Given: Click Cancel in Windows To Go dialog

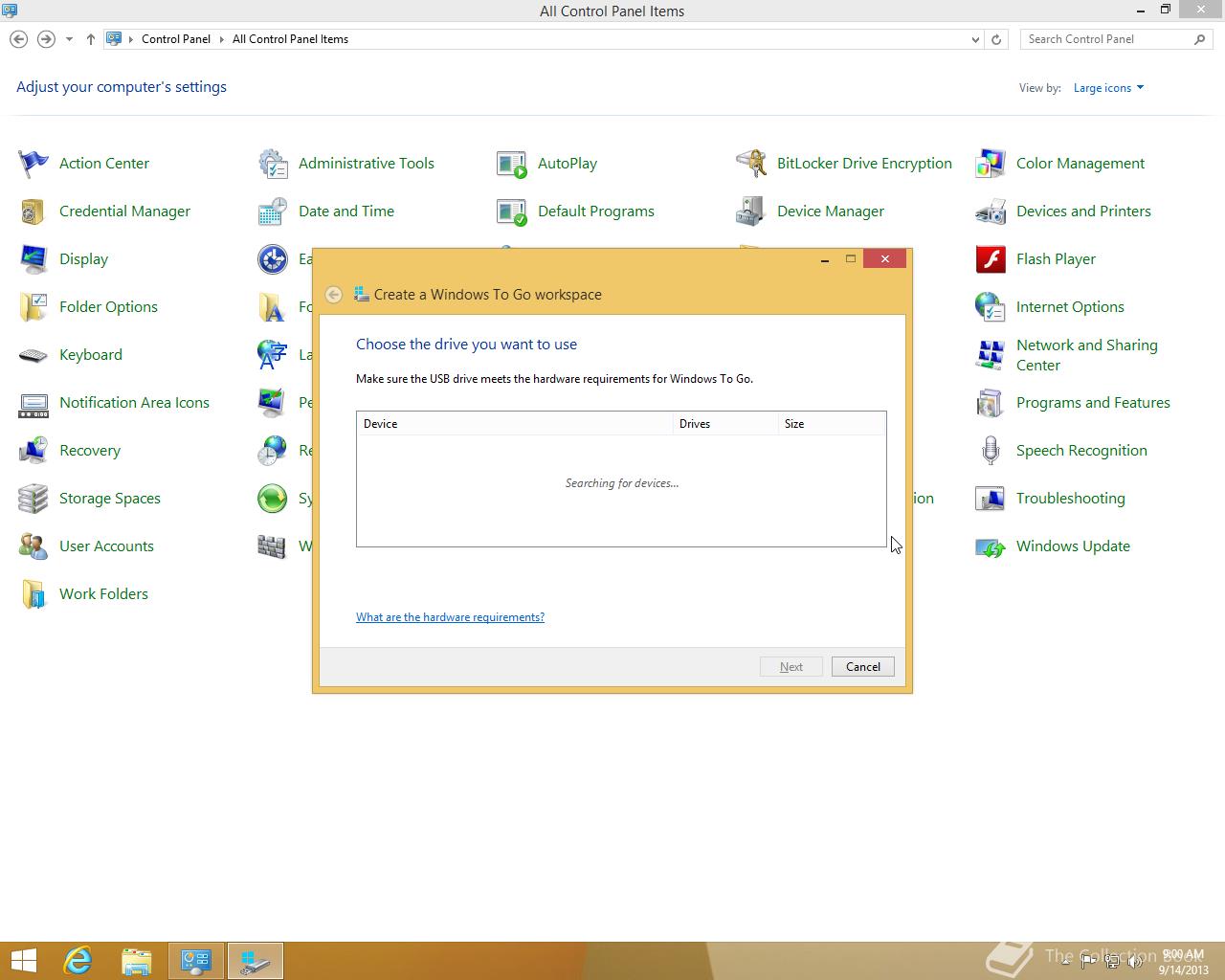Looking at the screenshot, I should point(863,667).
